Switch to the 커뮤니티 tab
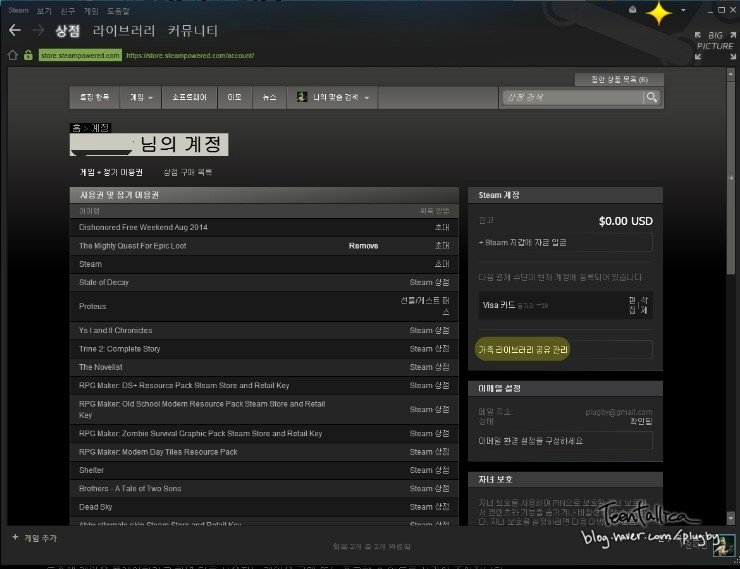The width and height of the screenshot is (740, 569). tap(193, 31)
